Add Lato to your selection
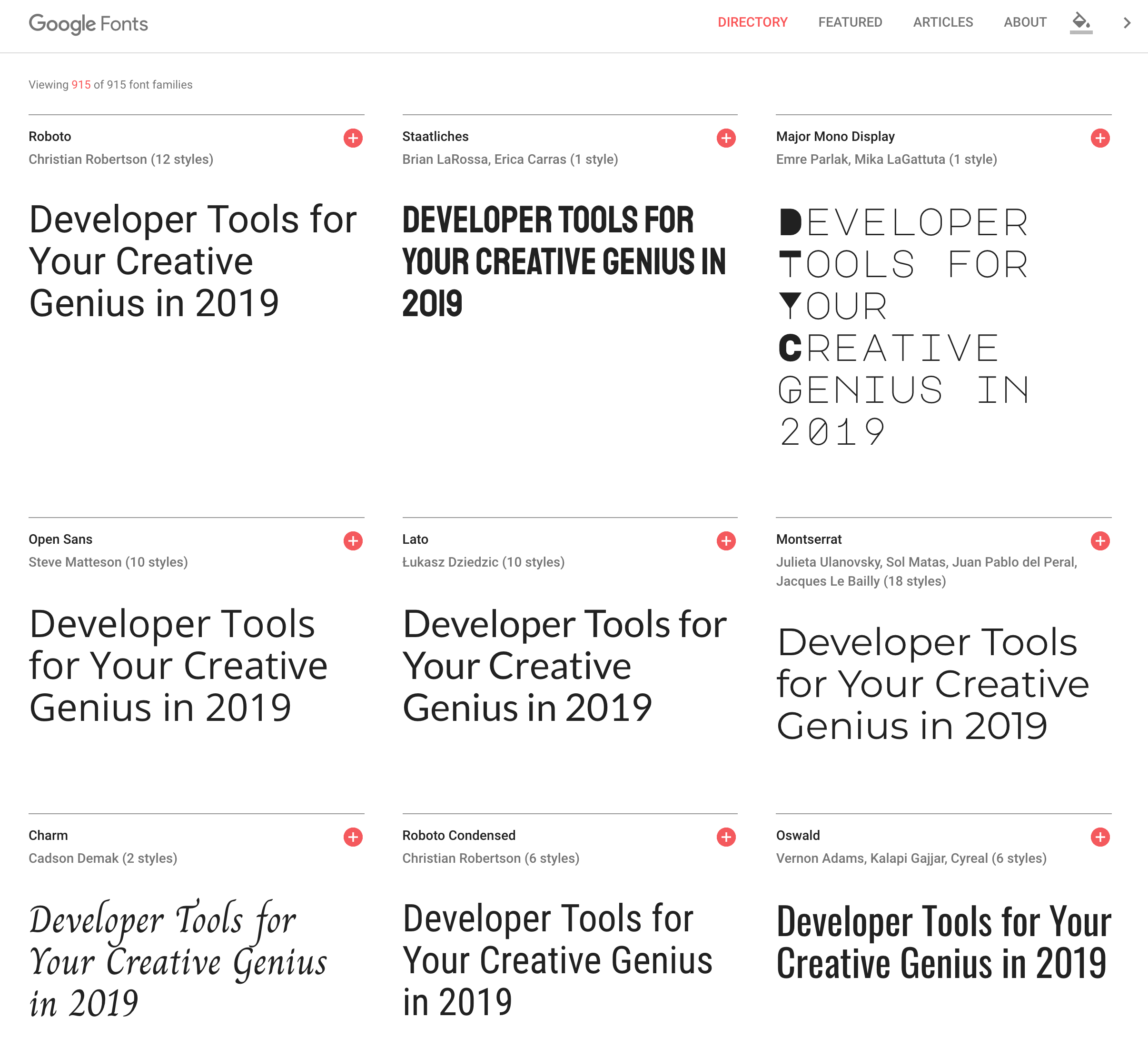 click(x=726, y=541)
